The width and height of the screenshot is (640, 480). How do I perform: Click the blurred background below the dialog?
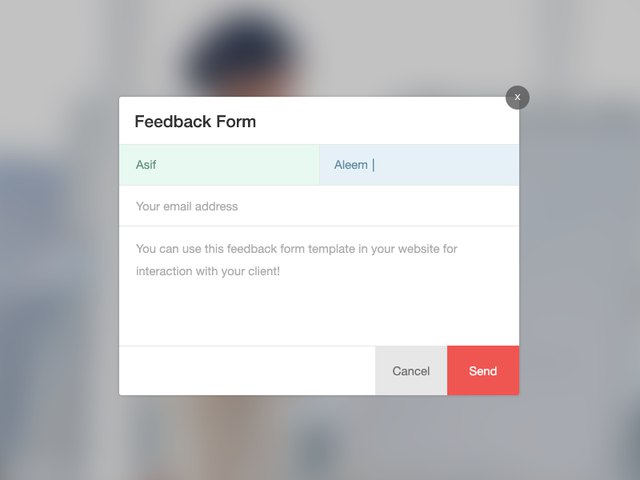(320, 438)
